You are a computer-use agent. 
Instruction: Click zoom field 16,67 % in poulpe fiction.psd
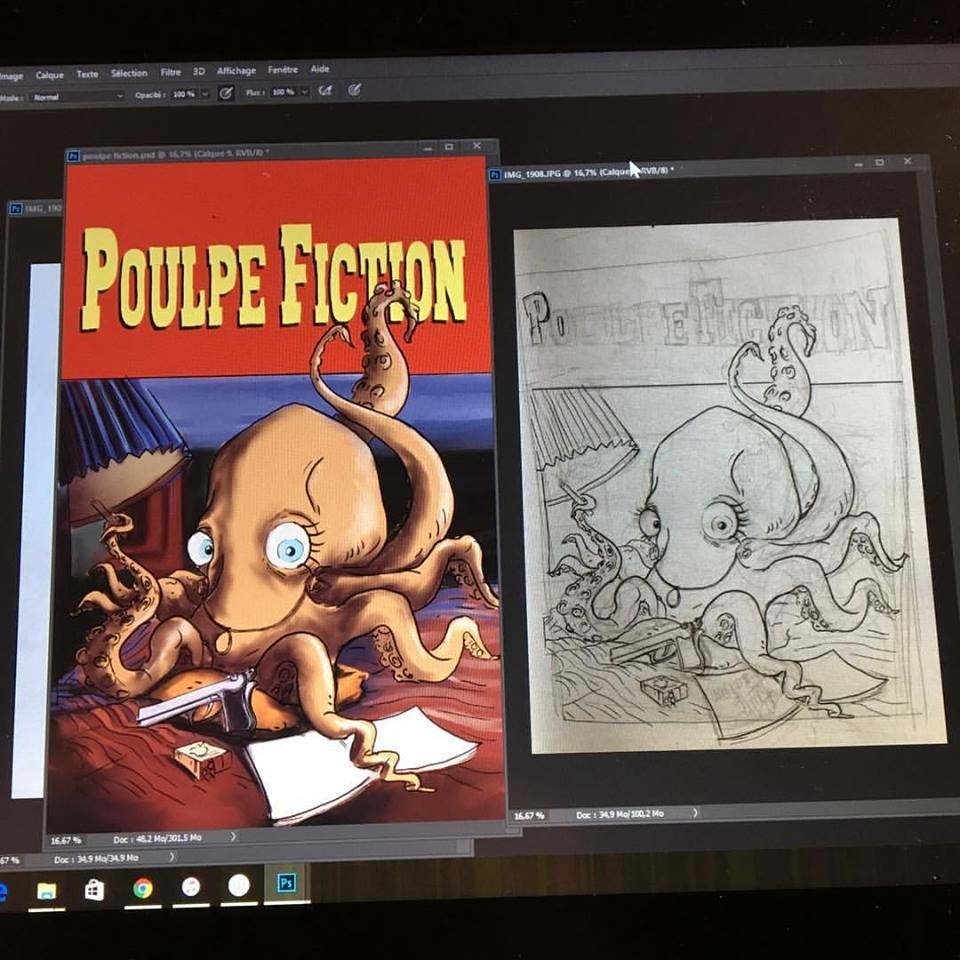66,840
